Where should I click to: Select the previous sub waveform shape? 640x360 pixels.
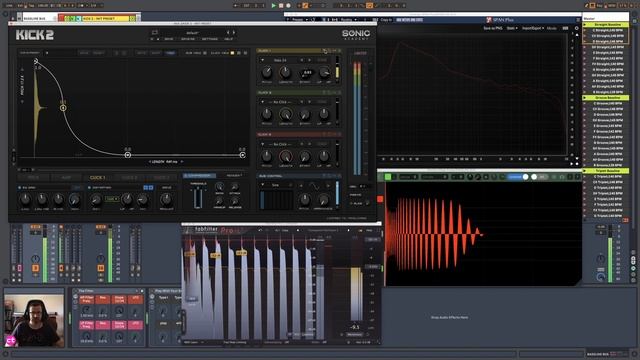pyautogui.click(x=301, y=186)
